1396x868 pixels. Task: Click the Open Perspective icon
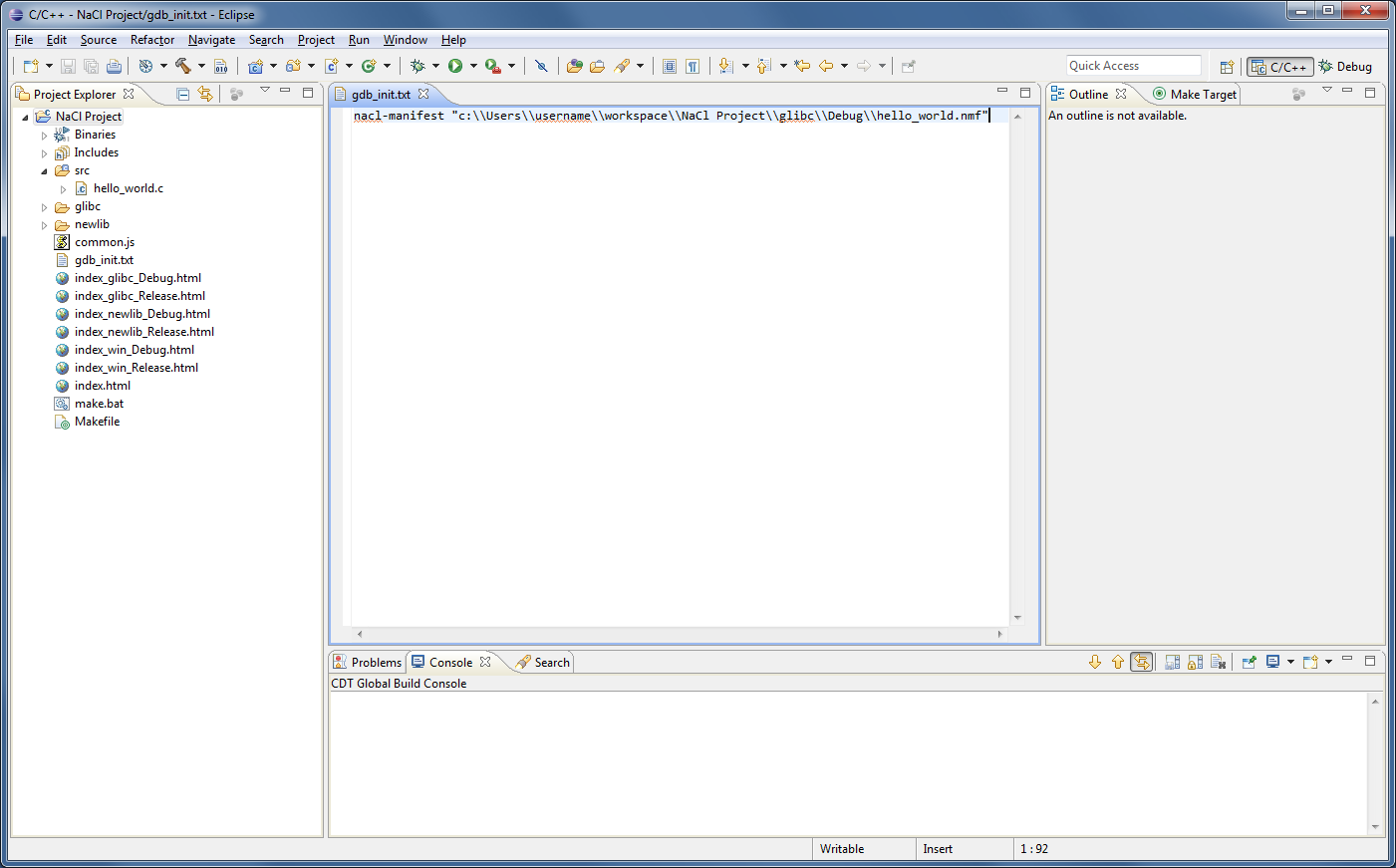1228,67
